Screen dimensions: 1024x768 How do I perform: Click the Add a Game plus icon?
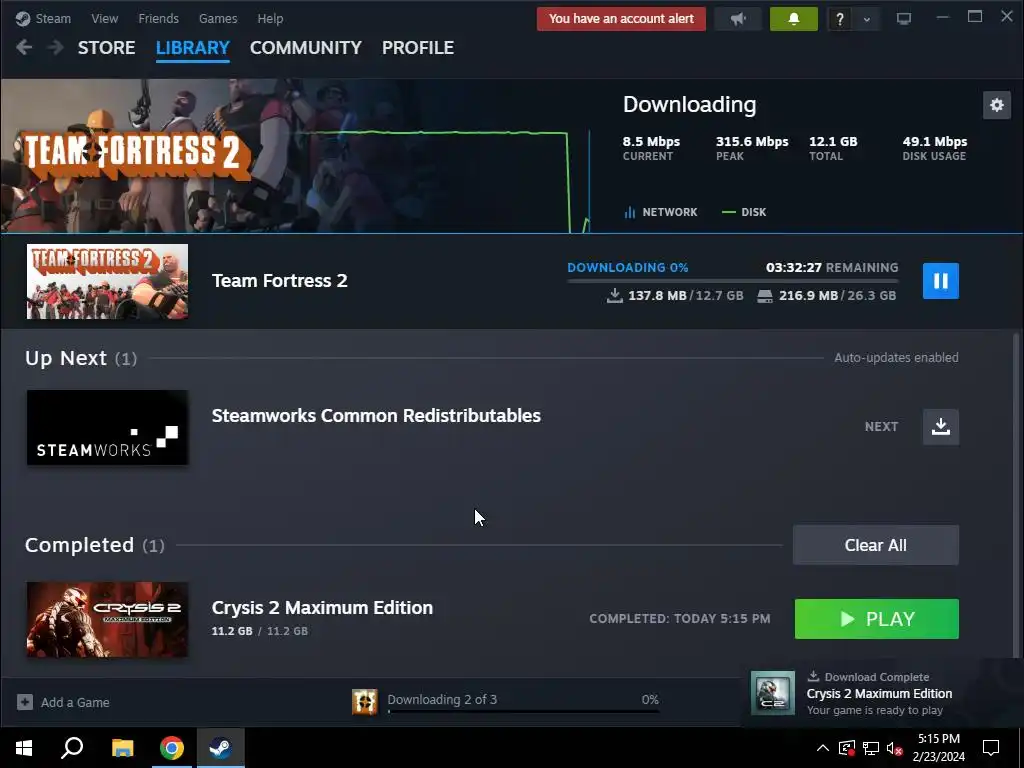[x=25, y=702]
